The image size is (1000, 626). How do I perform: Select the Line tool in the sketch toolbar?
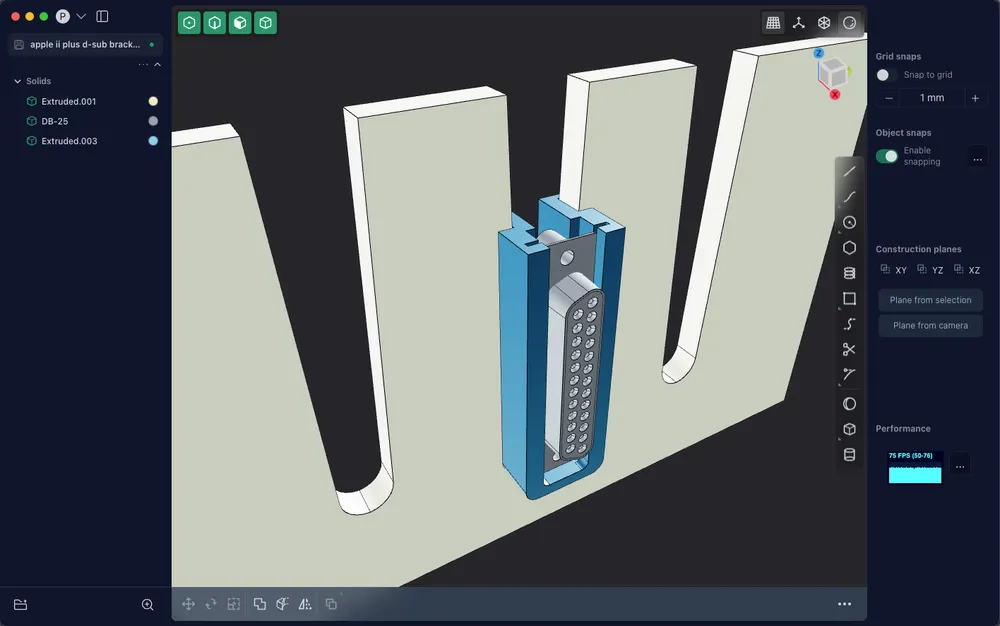tap(849, 172)
